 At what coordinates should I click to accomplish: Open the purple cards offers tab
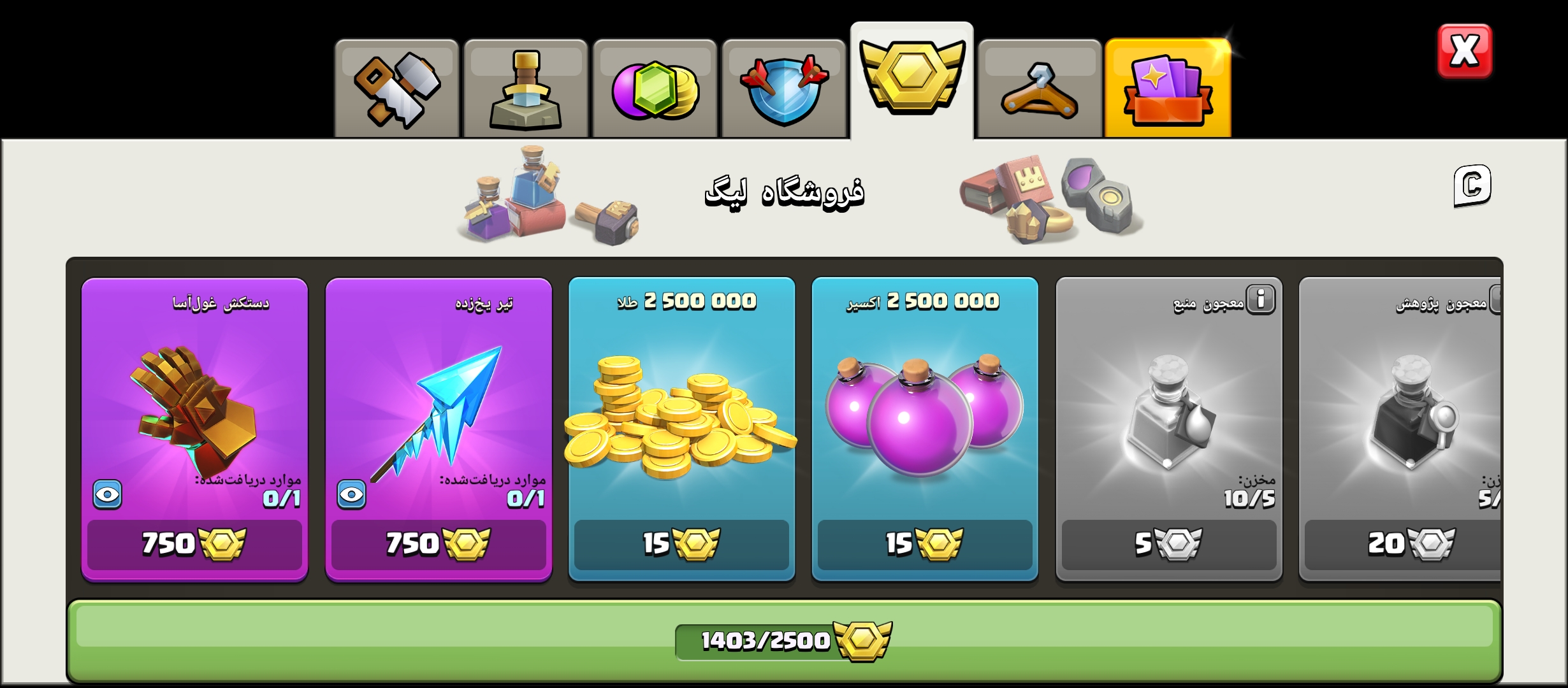tap(1168, 89)
